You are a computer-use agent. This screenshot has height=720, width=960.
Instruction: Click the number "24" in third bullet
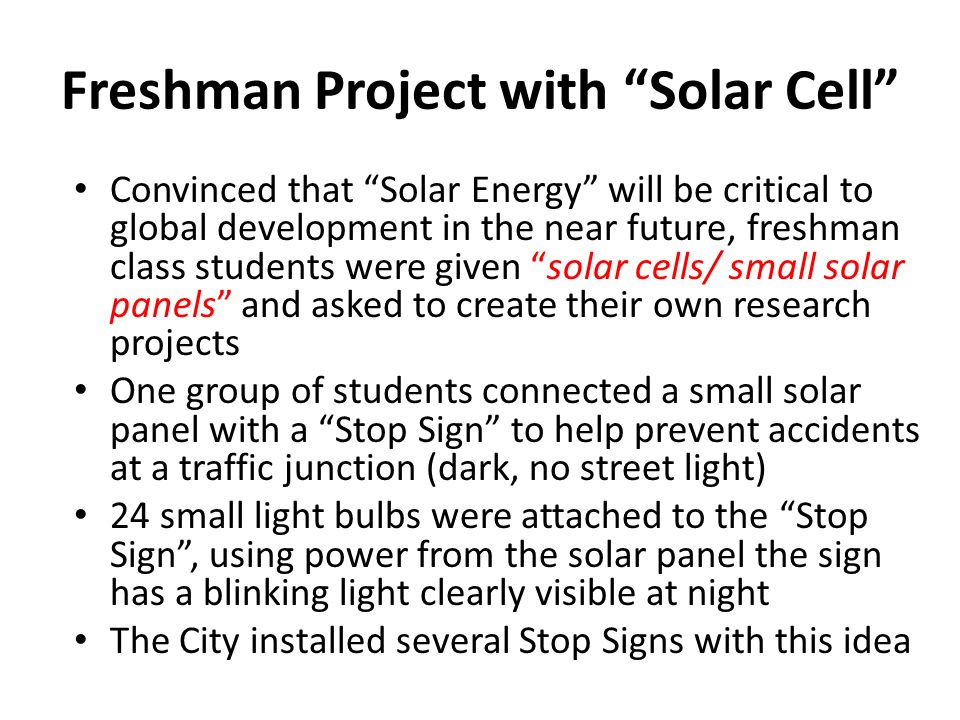tap(130, 516)
